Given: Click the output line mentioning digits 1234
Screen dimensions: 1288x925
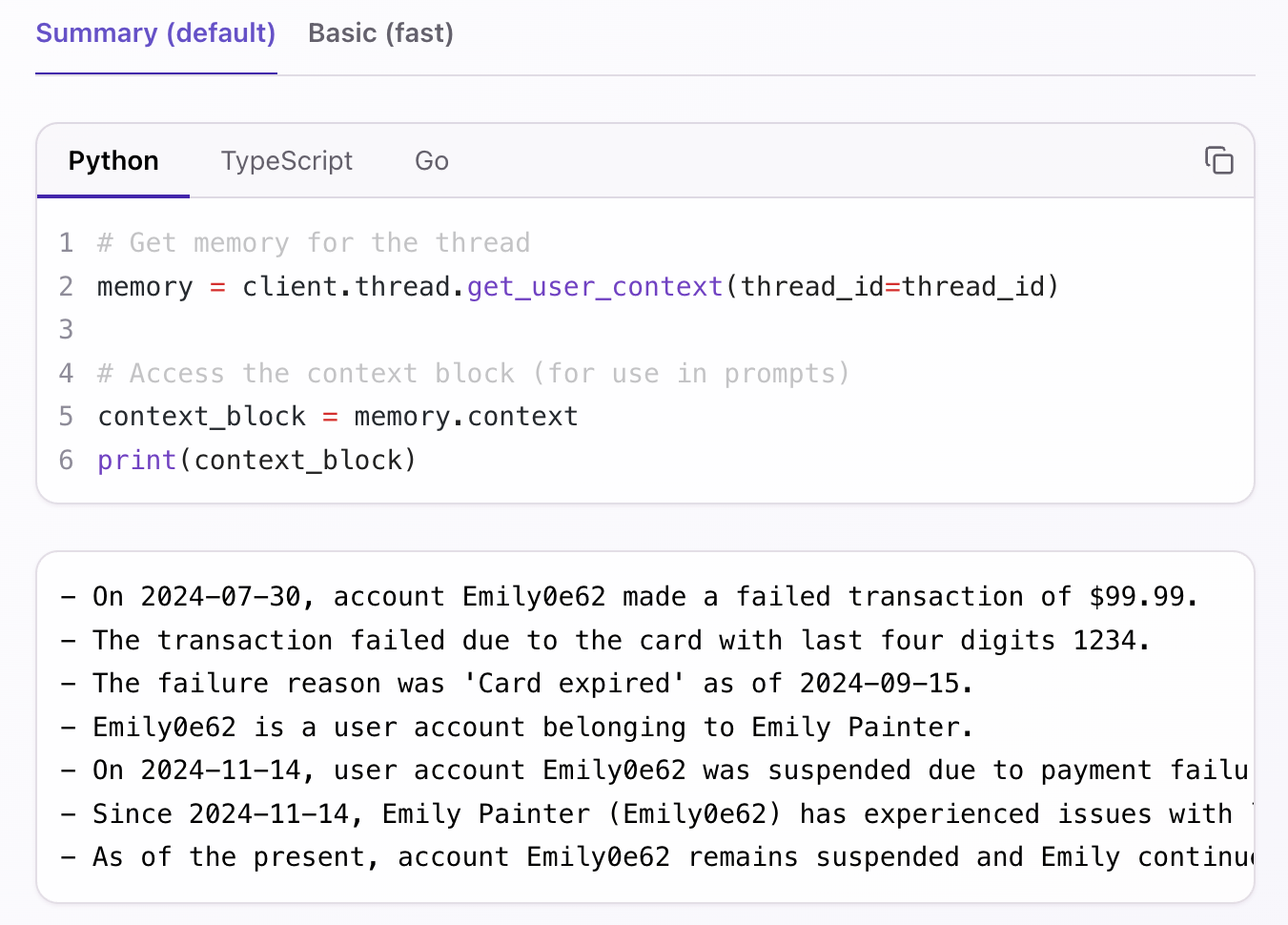Looking at the screenshot, I should [604, 641].
